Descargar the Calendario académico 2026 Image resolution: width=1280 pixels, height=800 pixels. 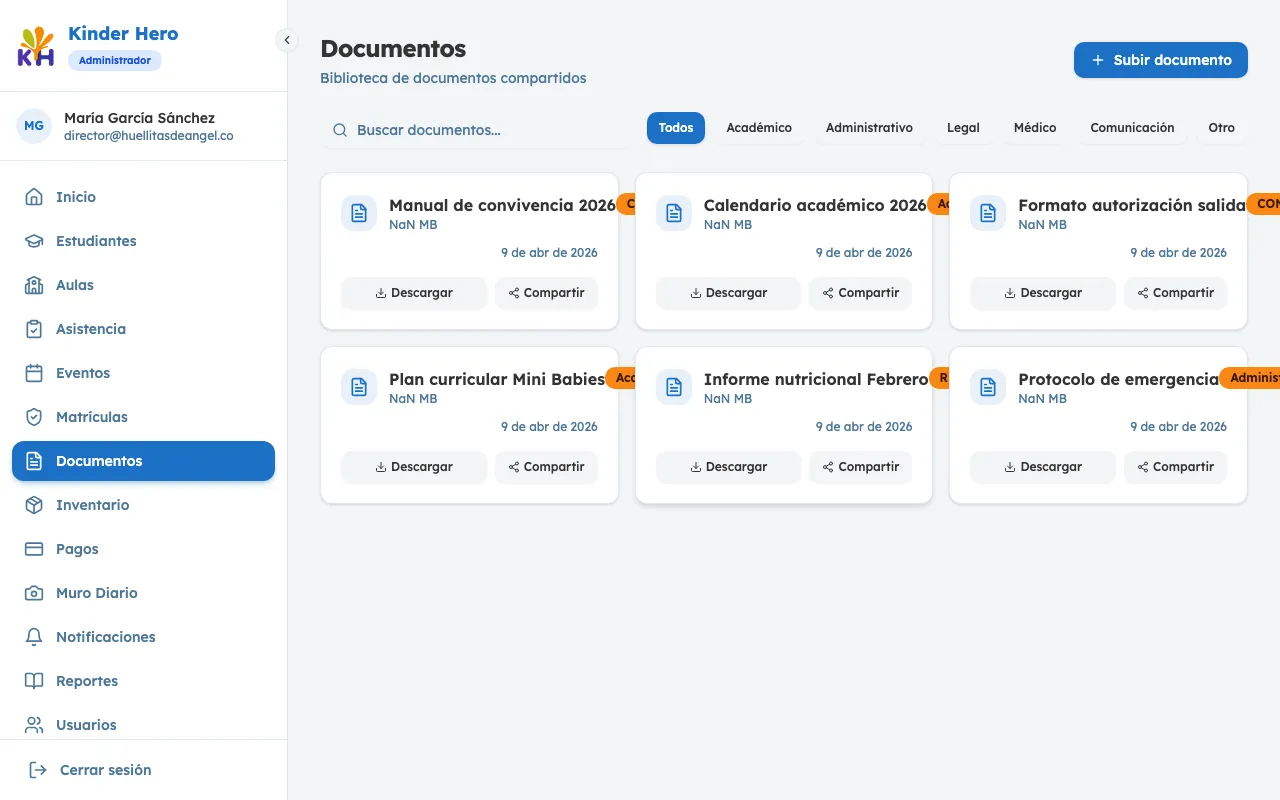point(728,293)
